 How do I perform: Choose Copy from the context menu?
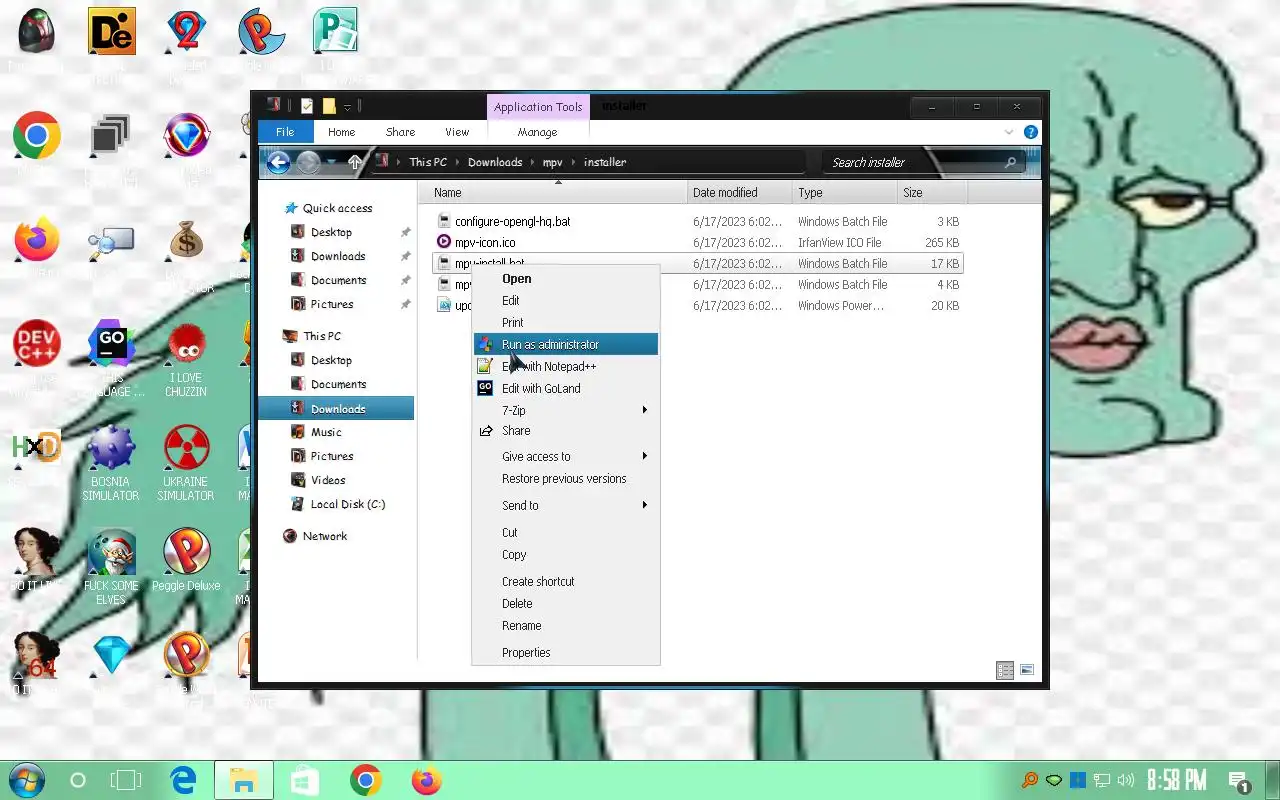pyautogui.click(x=565, y=554)
